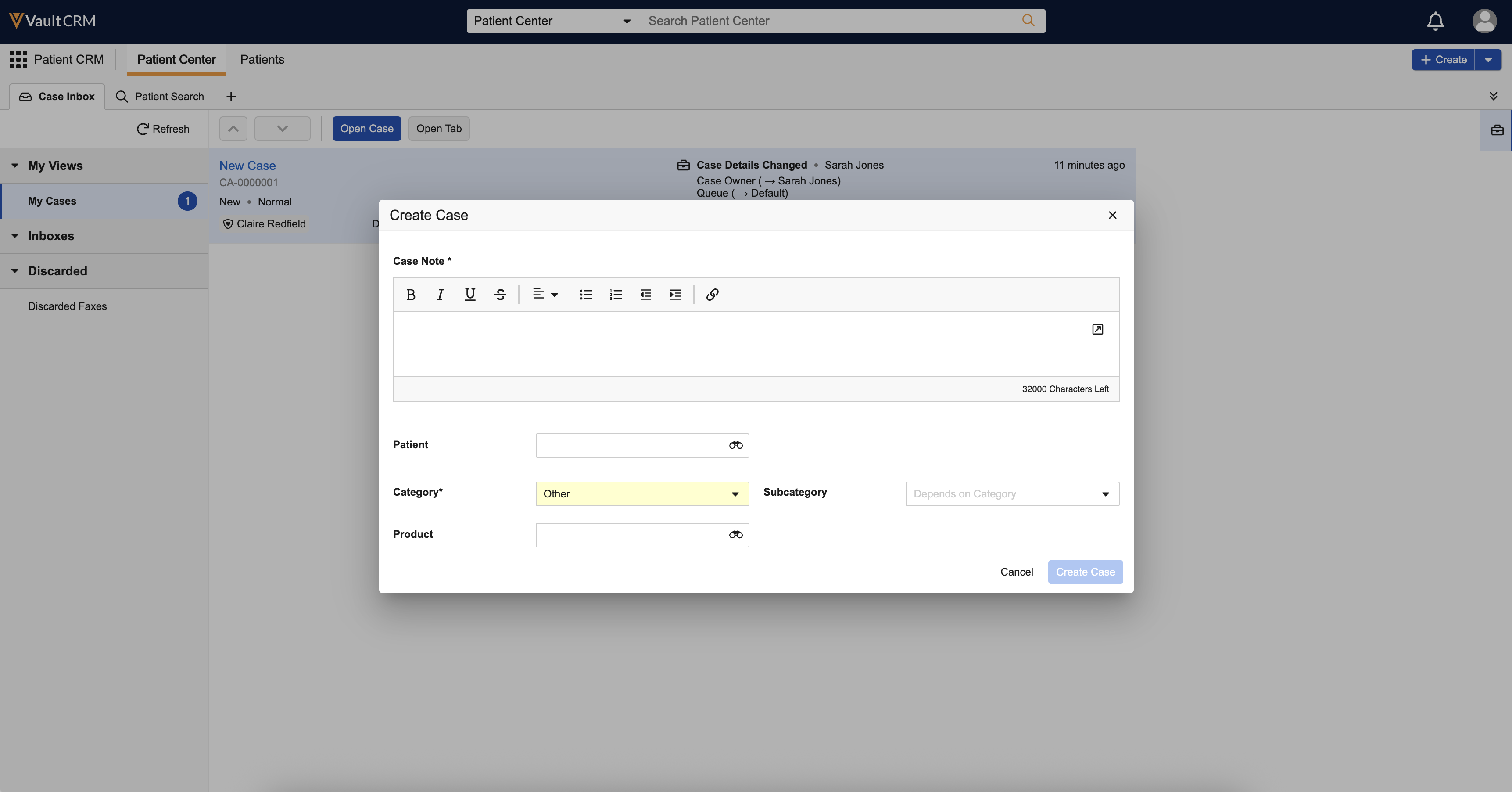Open the Category dropdown showing Other
Screen dimensions: 1512x792
pyautogui.click(x=641, y=494)
